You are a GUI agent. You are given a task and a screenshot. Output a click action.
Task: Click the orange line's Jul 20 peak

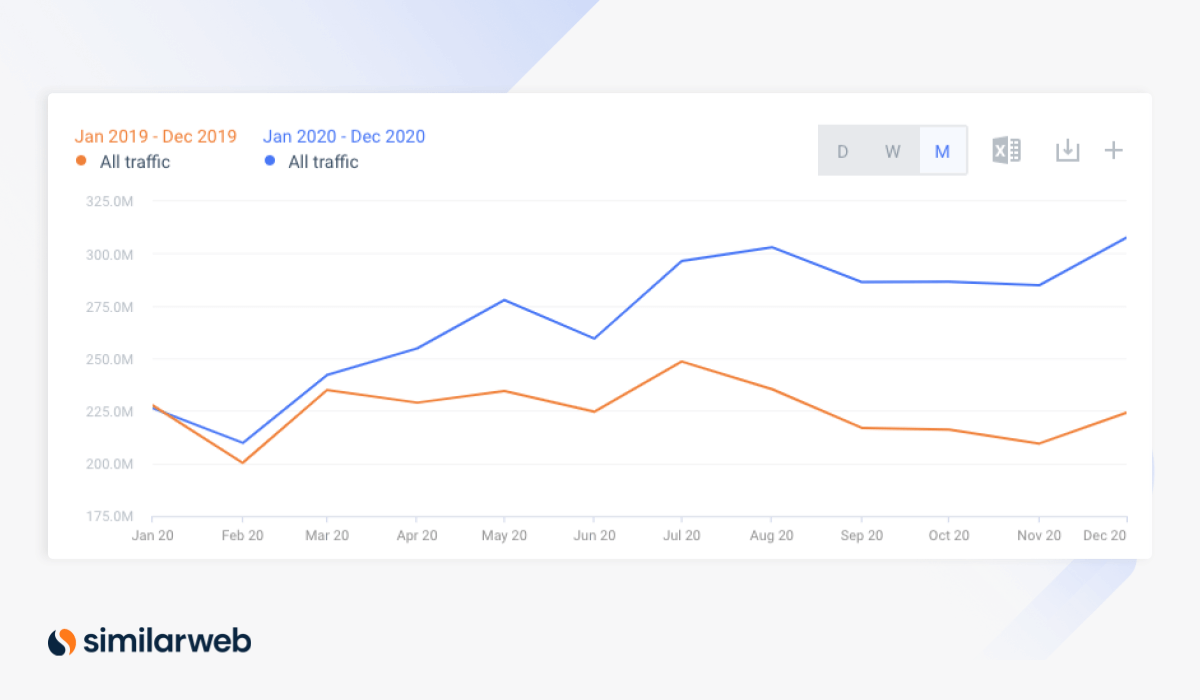tap(681, 361)
